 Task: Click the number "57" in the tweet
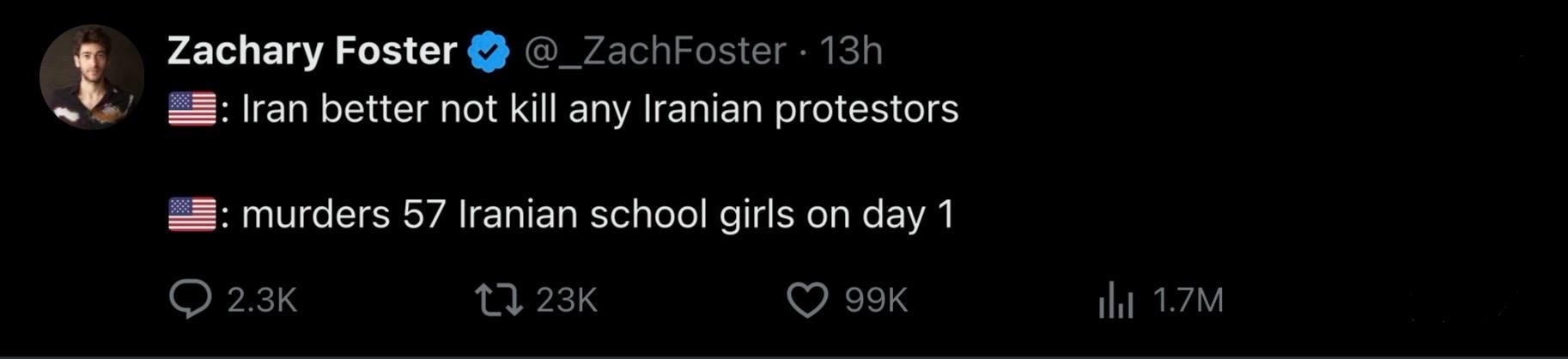click(423, 214)
